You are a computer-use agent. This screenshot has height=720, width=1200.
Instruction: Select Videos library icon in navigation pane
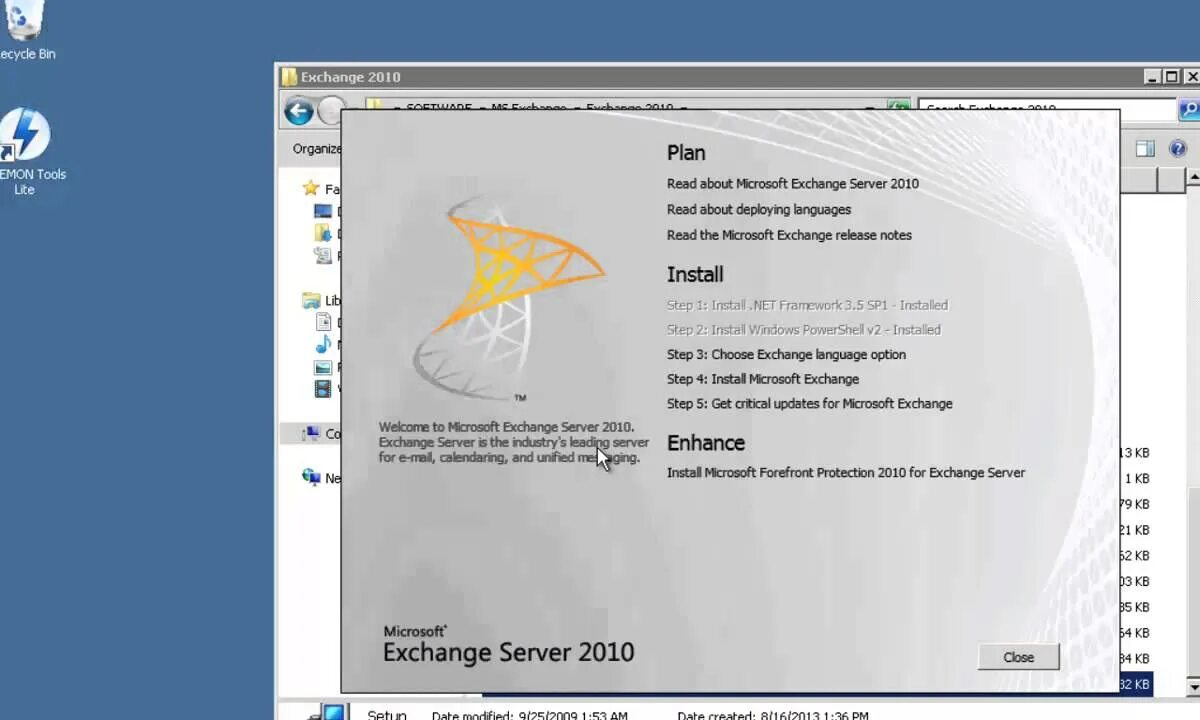coord(323,389)
